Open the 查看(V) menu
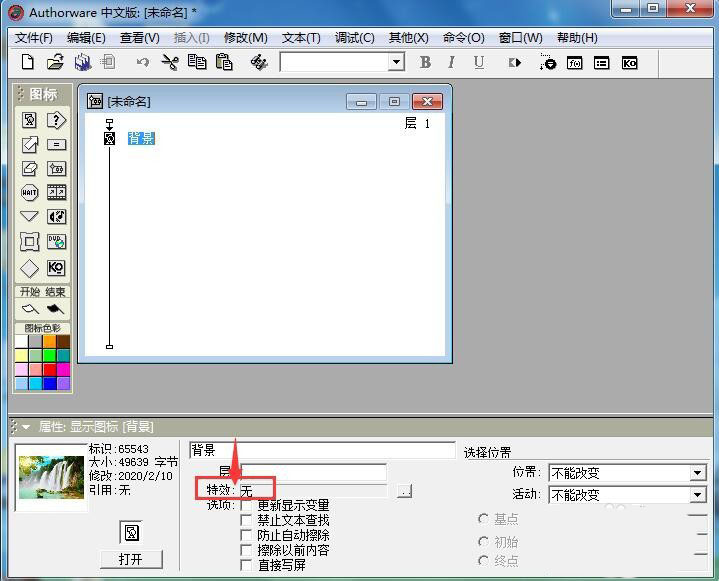This screenshot has height=581, width=719. 139,38
